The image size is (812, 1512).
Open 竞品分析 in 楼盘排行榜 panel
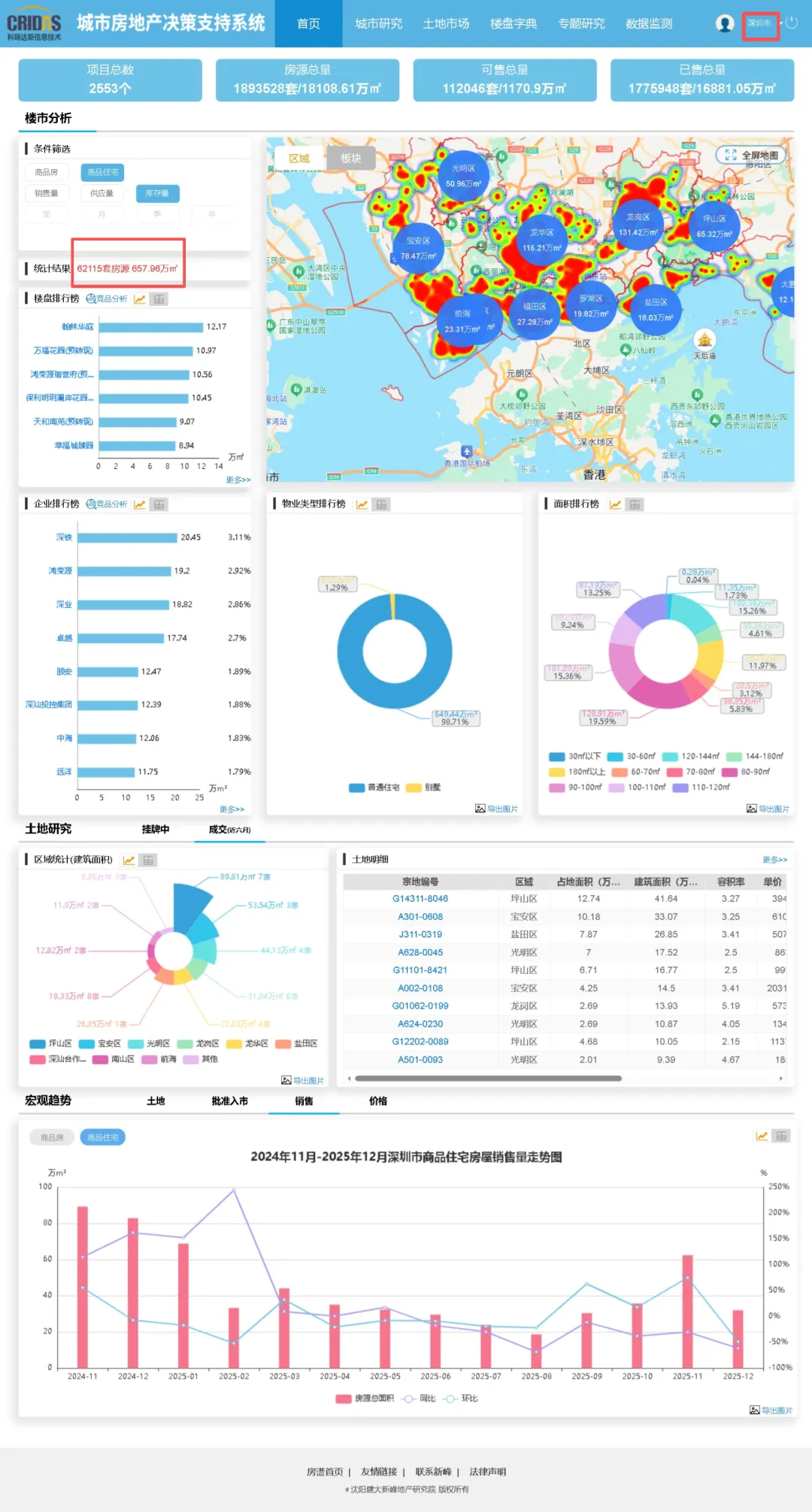(x=107, y=299)
